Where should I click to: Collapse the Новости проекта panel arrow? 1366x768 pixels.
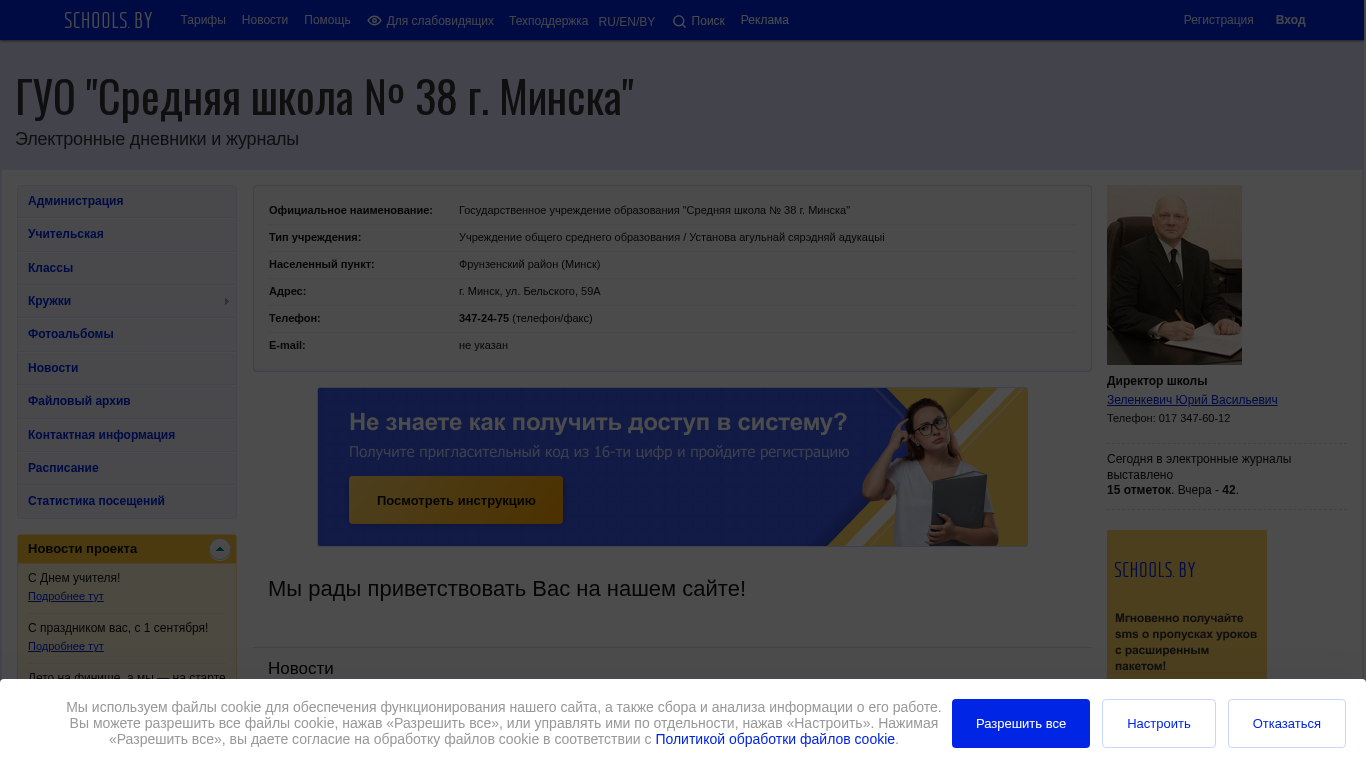pyautogui.click(x=220, y=549)
